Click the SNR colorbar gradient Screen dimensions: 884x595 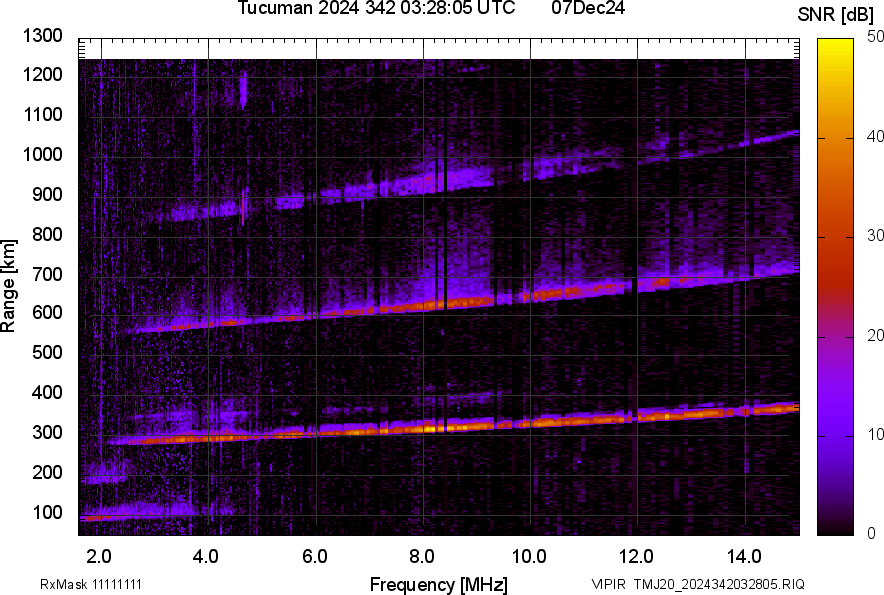point(835,287)
